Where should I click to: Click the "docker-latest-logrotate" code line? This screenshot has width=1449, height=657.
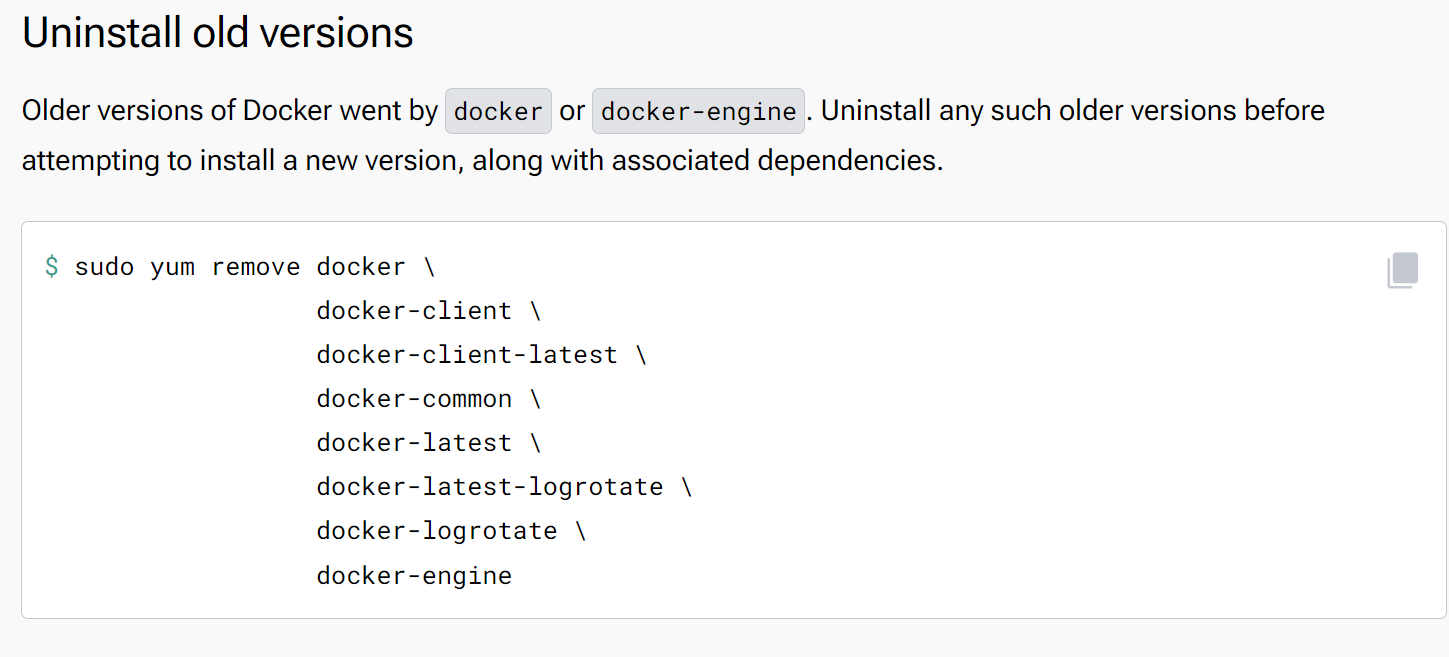(490, 487)
